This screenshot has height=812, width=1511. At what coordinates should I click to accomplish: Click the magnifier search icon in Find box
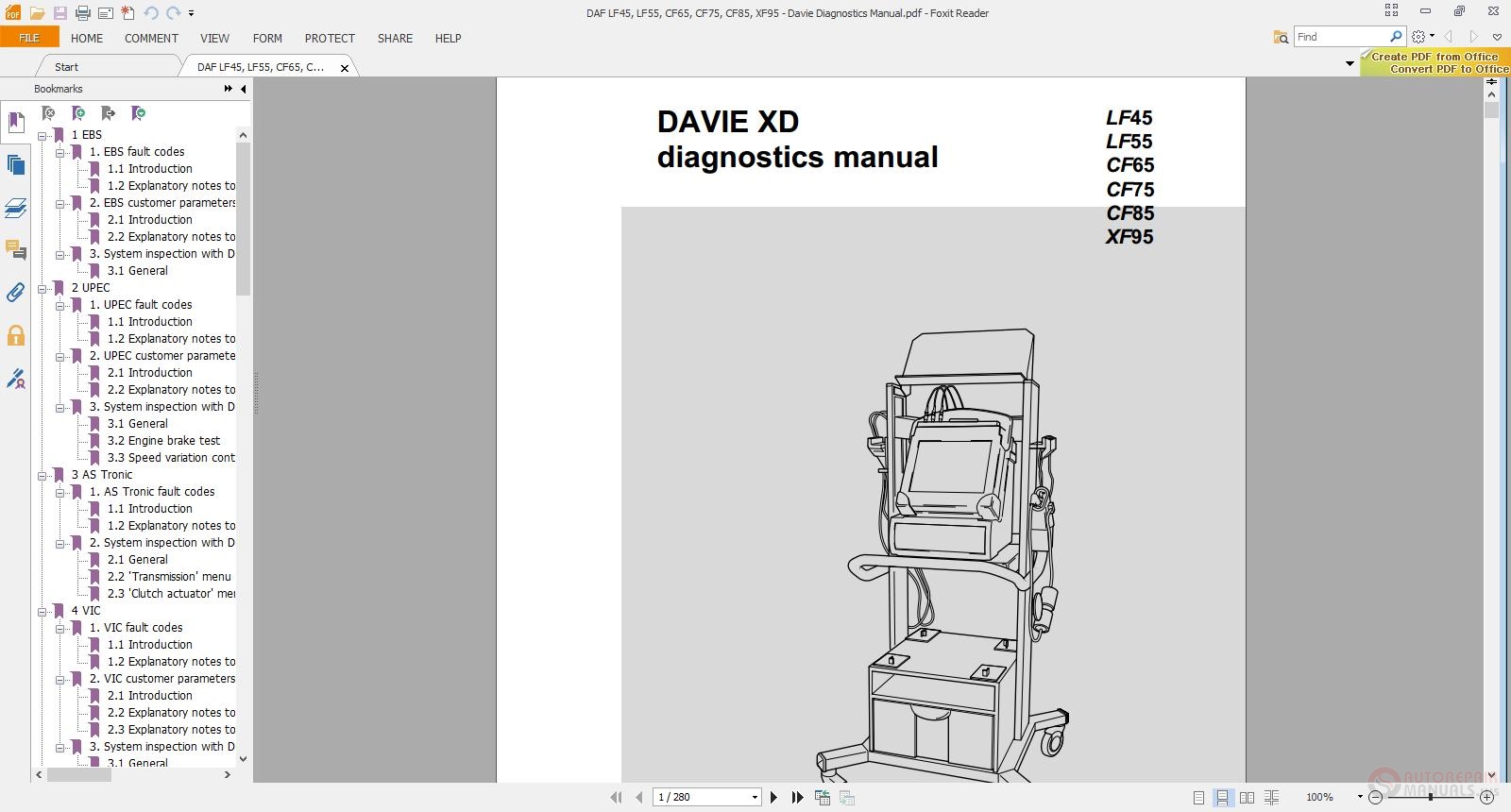click(1396, 37)
